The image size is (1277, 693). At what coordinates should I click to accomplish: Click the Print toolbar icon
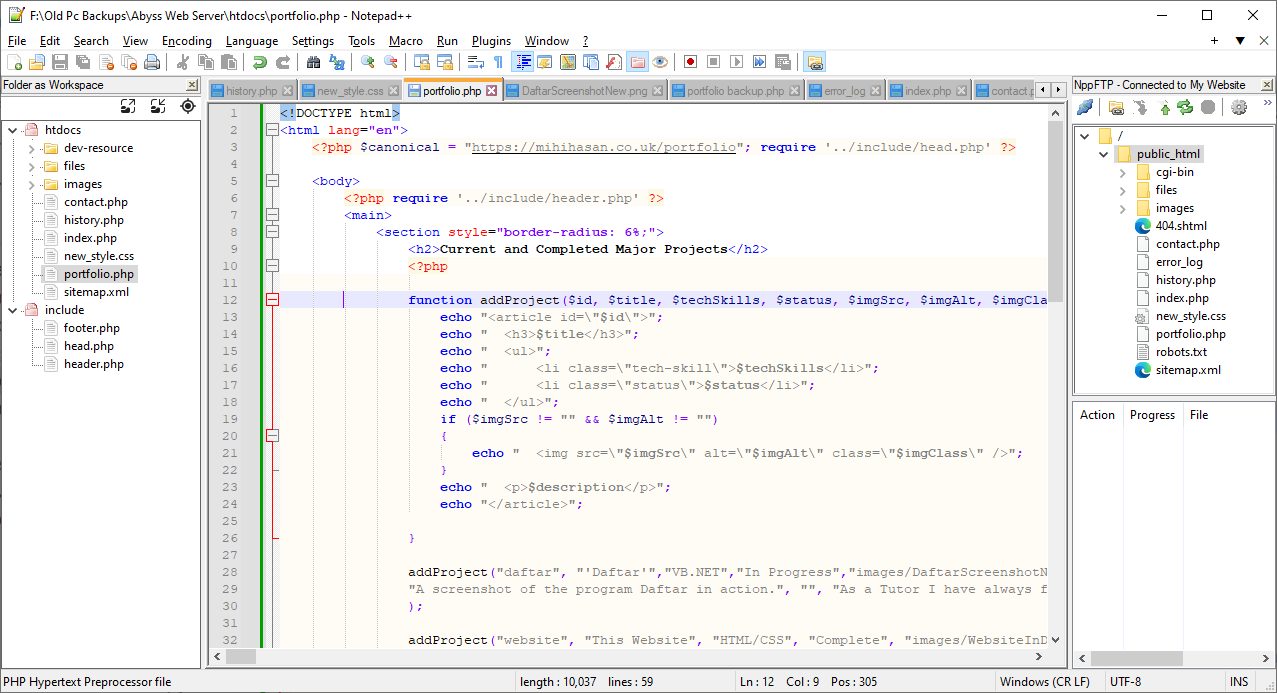tap(152, 62)
